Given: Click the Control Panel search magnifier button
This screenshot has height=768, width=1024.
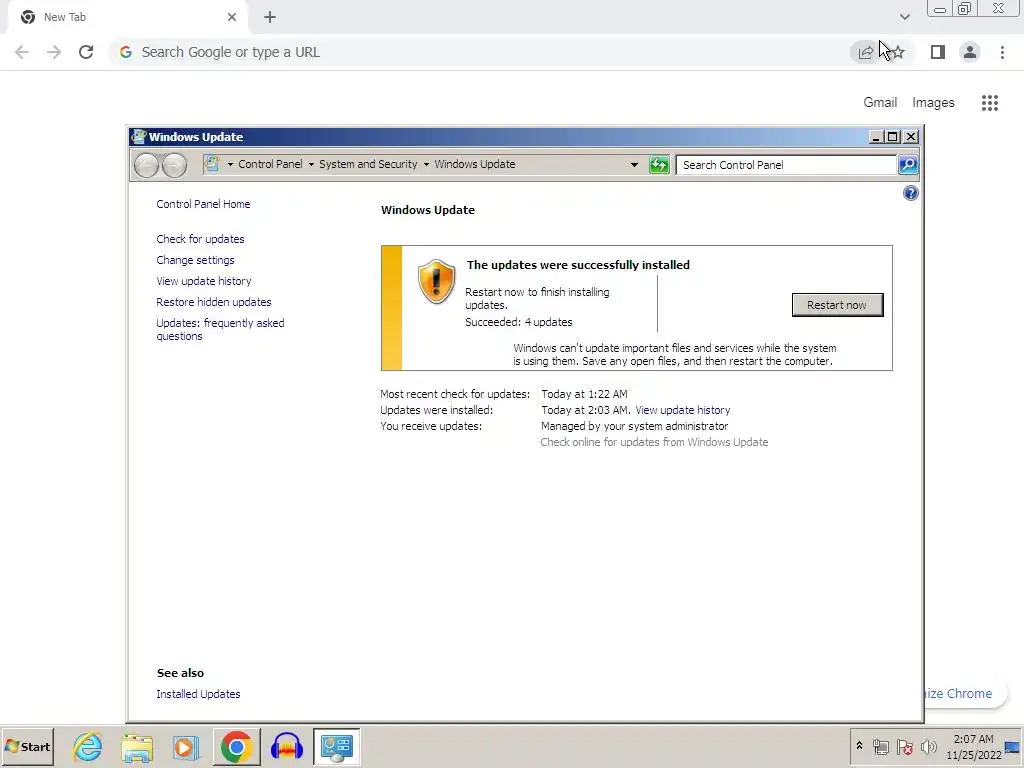Looking at the screenshot, I should (x=908, y=165).
